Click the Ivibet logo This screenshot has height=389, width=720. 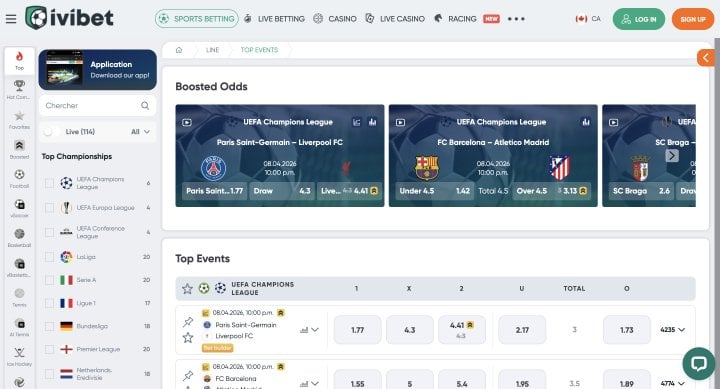click(69, 18)
